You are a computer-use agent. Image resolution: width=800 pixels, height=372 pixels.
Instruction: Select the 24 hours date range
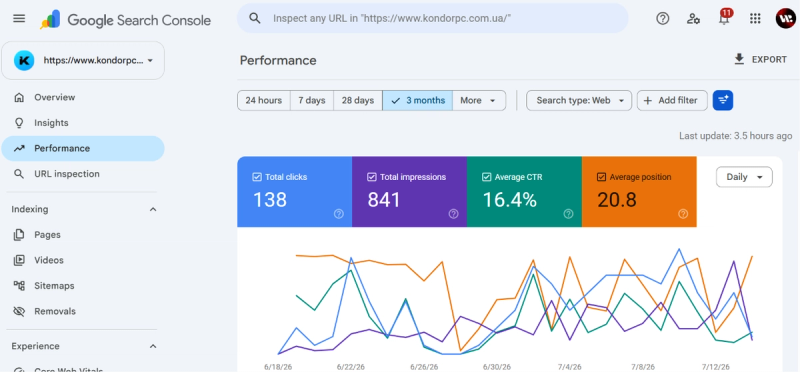(264, 101)
